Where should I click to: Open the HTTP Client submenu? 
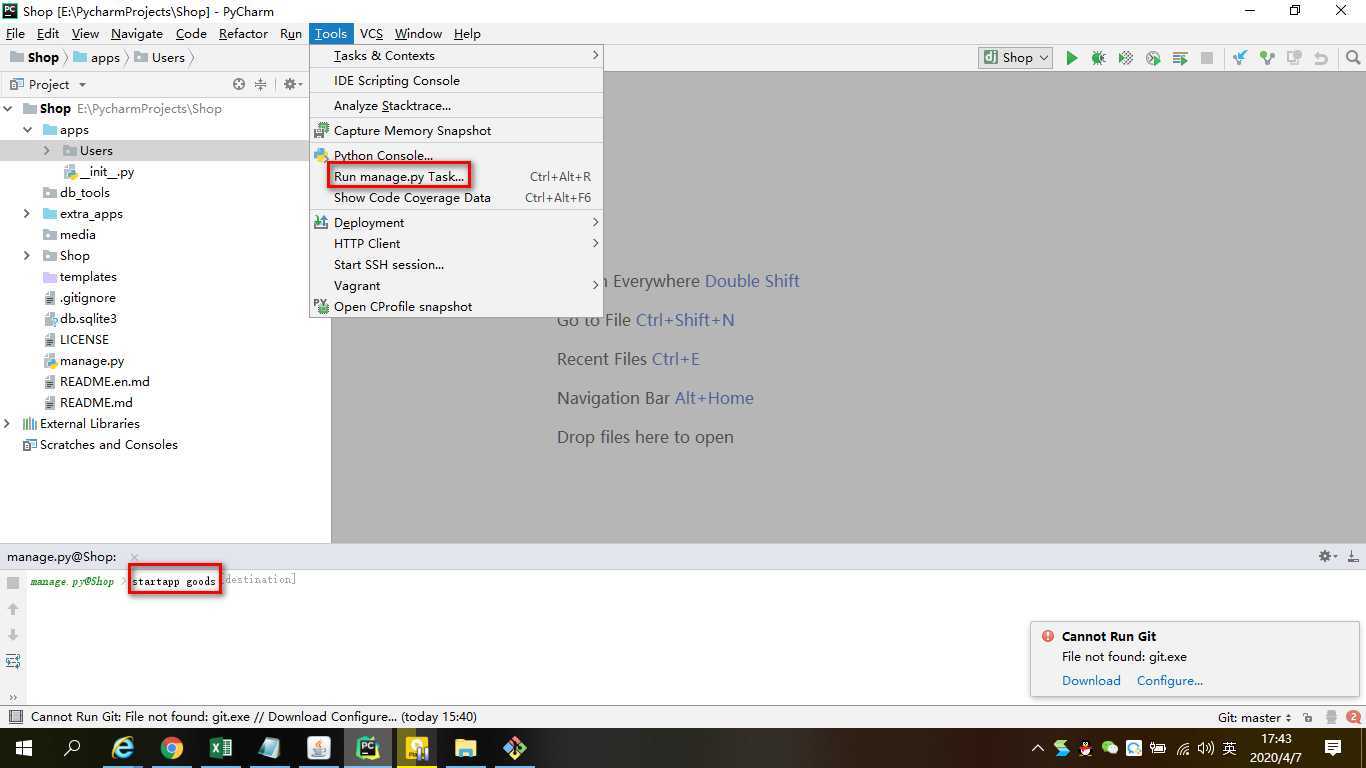coord(456,244)
